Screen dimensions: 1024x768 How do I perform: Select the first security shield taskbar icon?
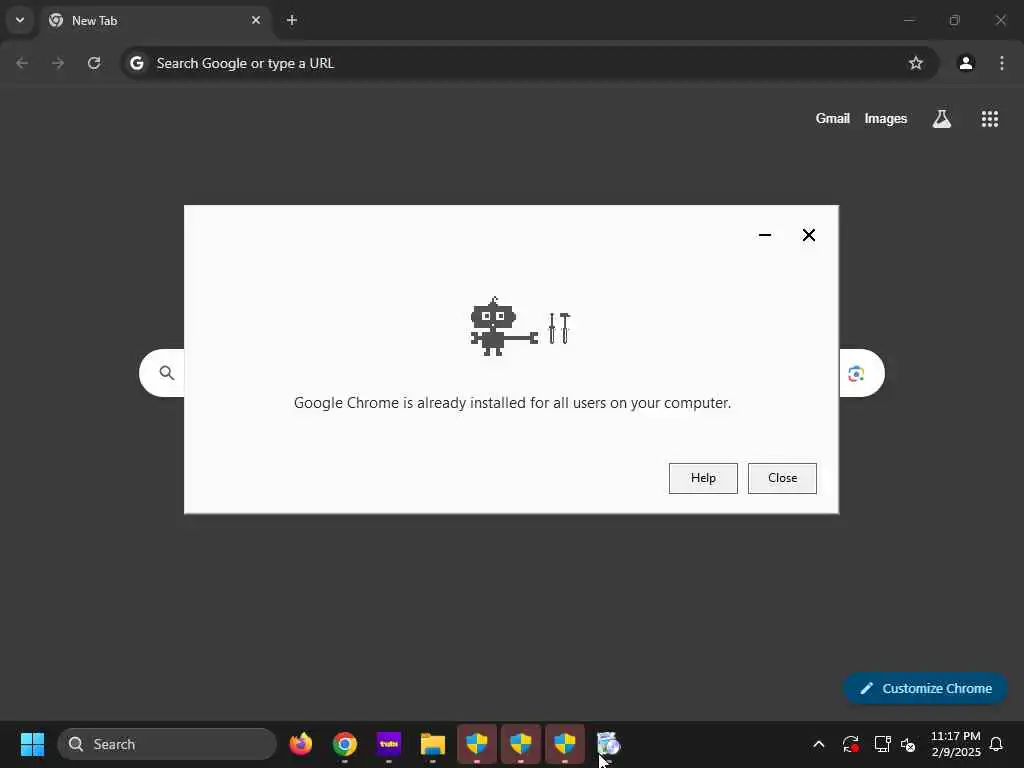(x=477, y=744)
